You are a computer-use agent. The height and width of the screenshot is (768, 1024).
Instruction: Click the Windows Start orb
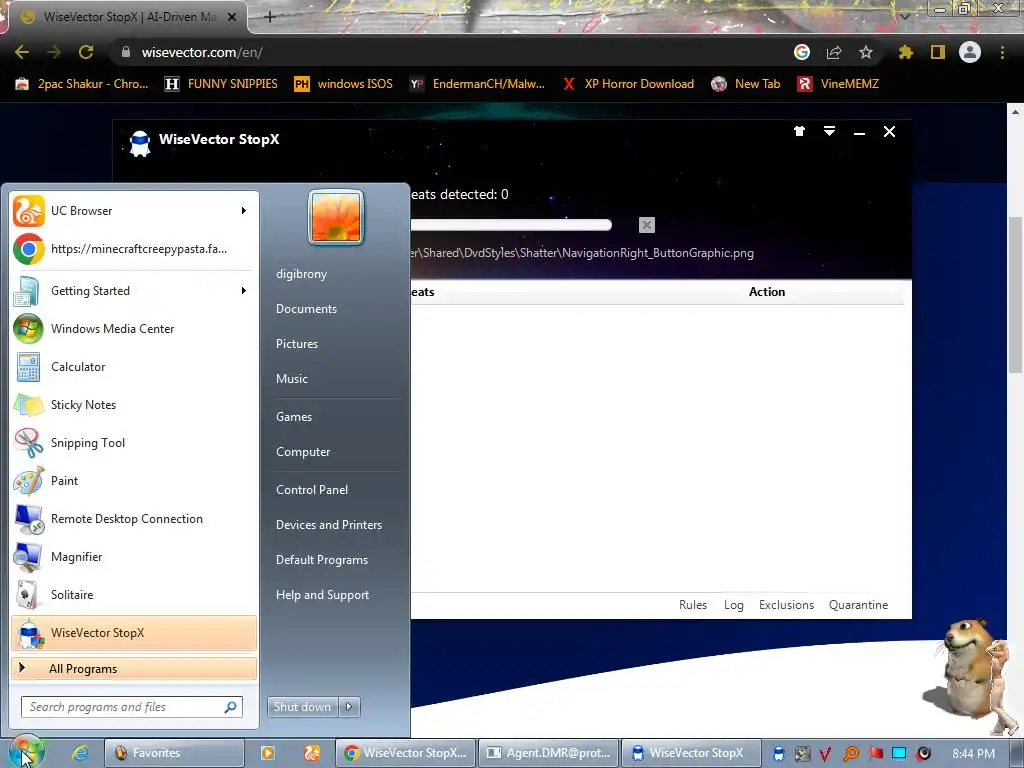tap(25, 753)
